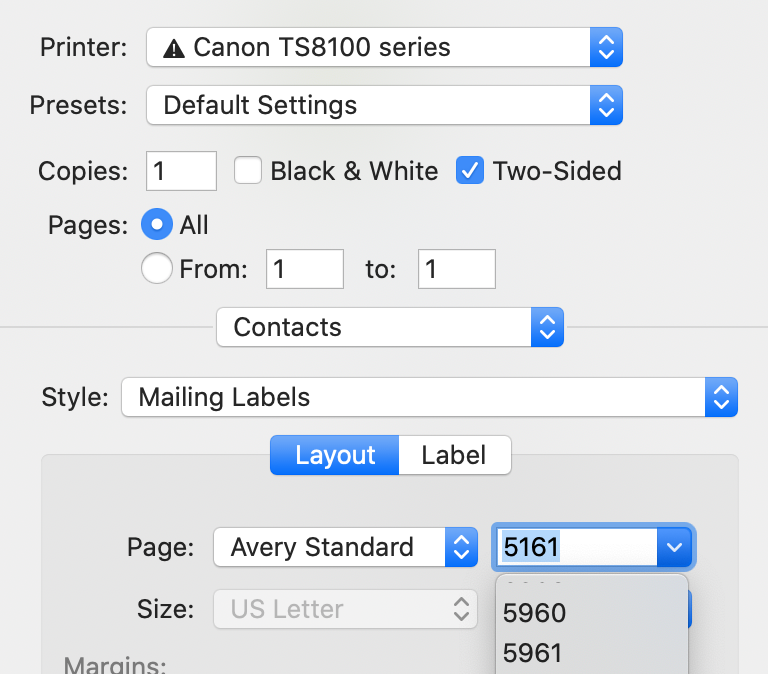Select the All pages radio button
The image size is (768, 674).
pyautogui.click(x=157, y=225)
